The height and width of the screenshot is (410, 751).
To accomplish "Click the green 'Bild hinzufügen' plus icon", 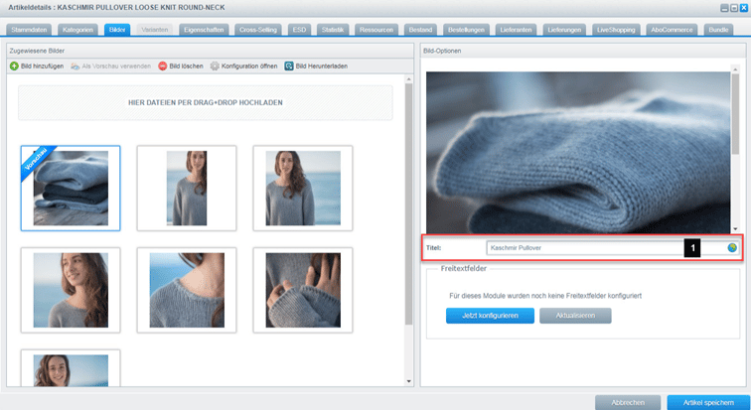I will click(x=14, y=66).
